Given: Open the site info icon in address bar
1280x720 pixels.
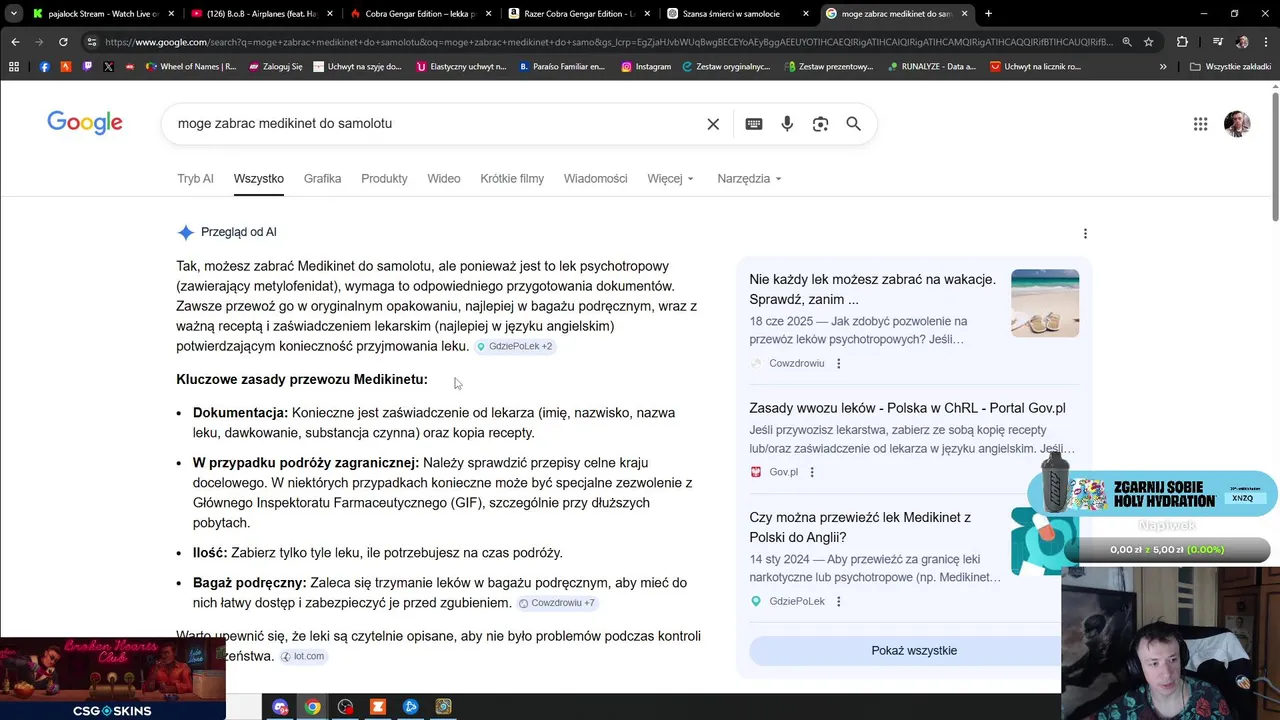Looking at the screenshot, I should [92, 42].
